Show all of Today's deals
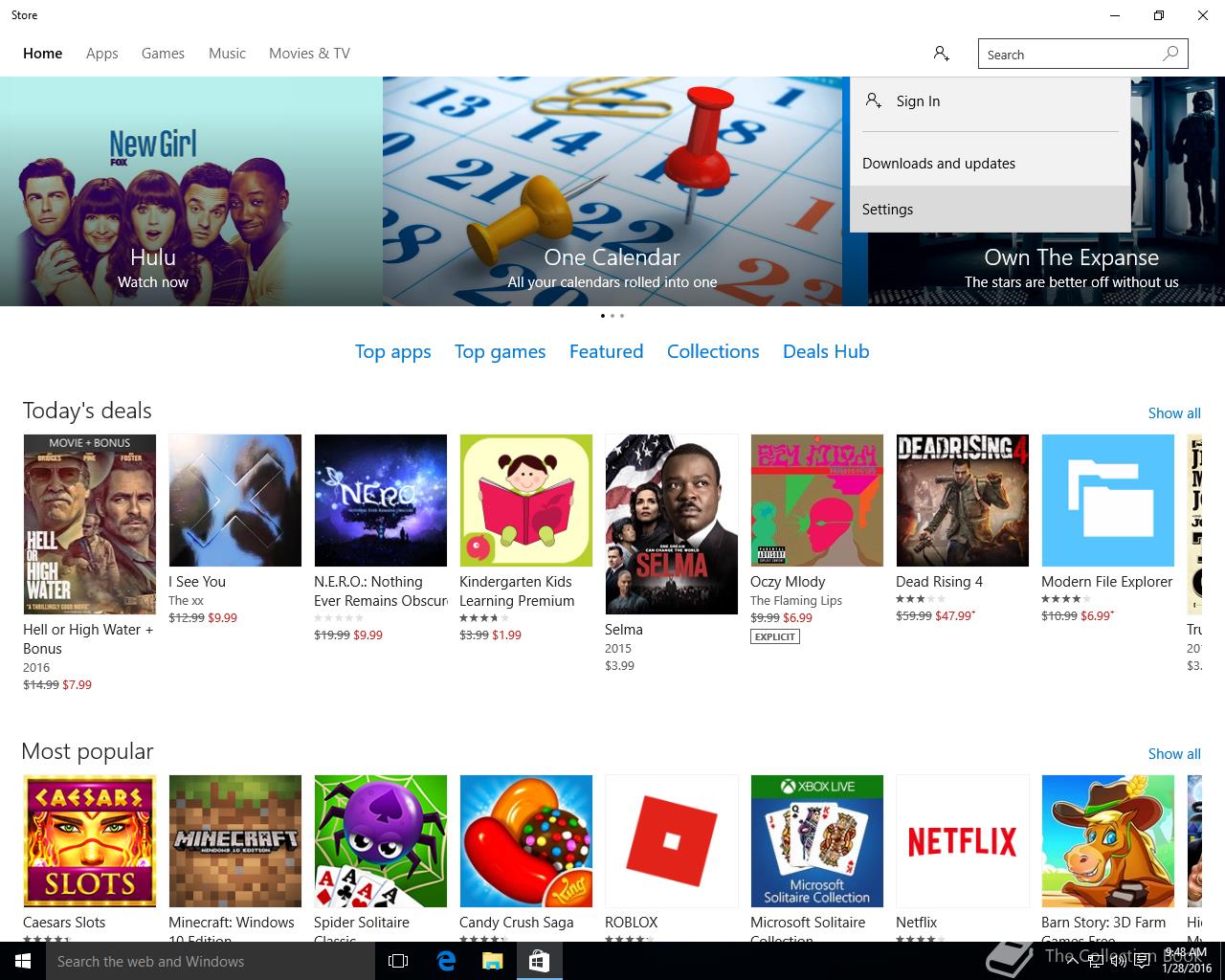 1174,412
